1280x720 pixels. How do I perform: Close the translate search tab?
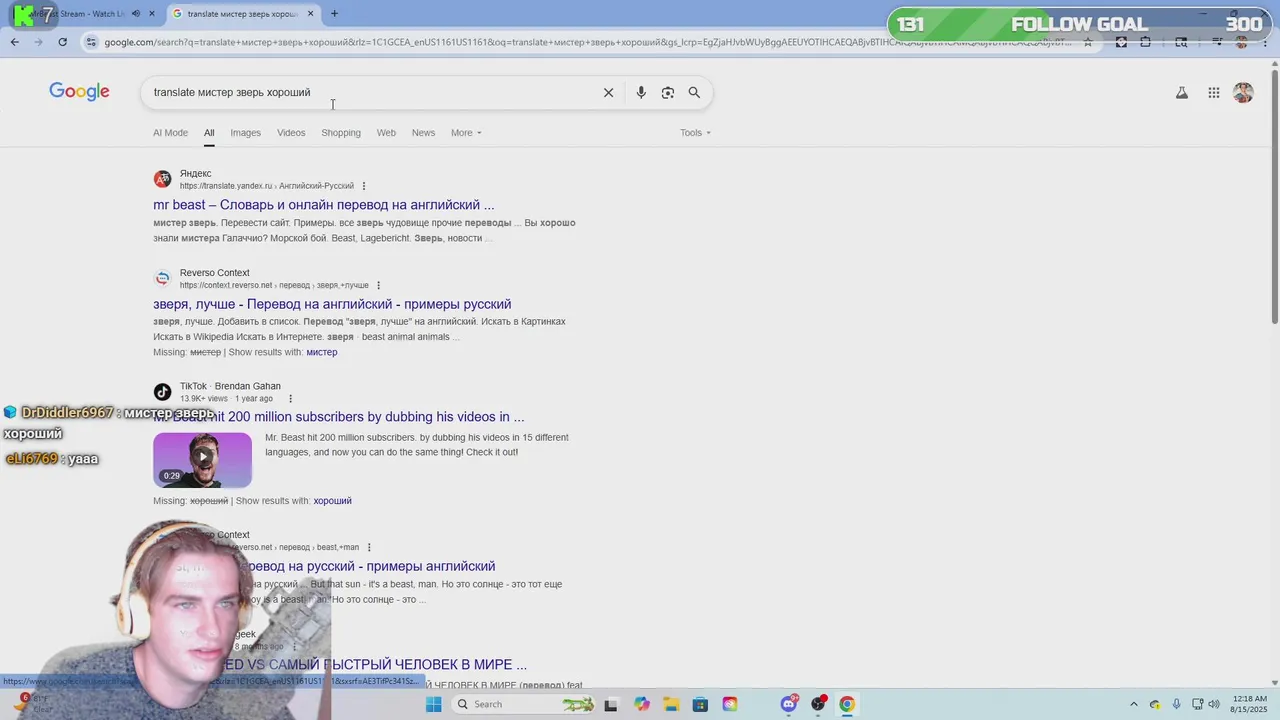pyautogui.click(x=310, y=14)
